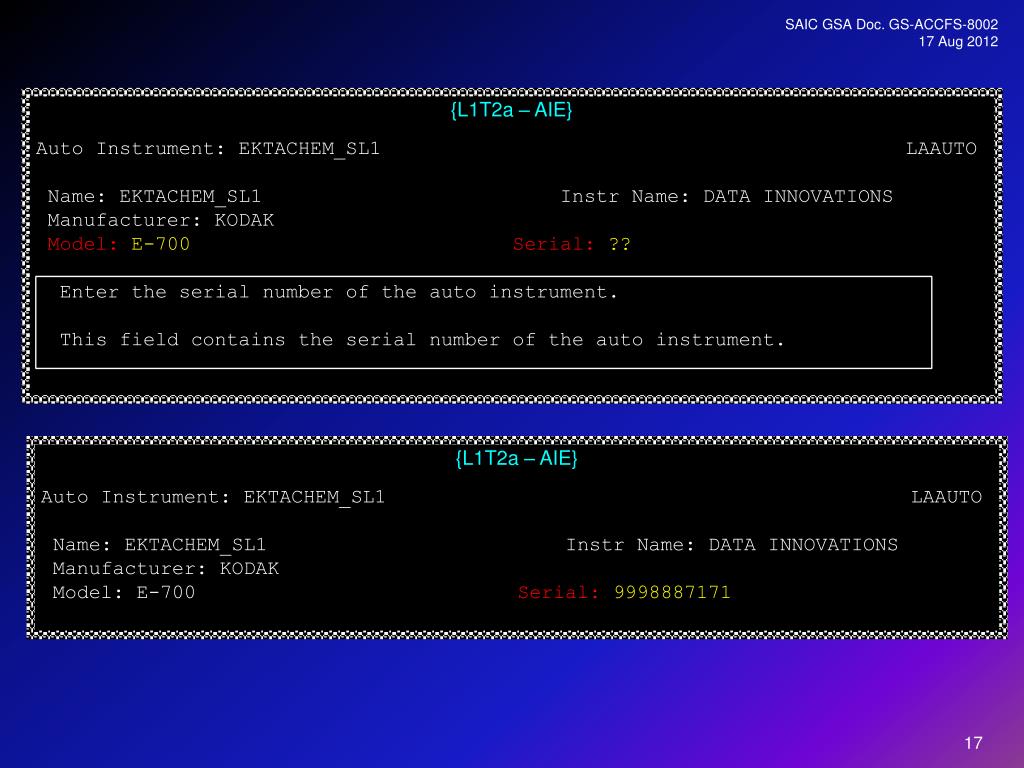Select Manufacturer: KODAK in lower screen
Image resolution: width=1024 pixels, height=768 pixels.
point(166,568)
